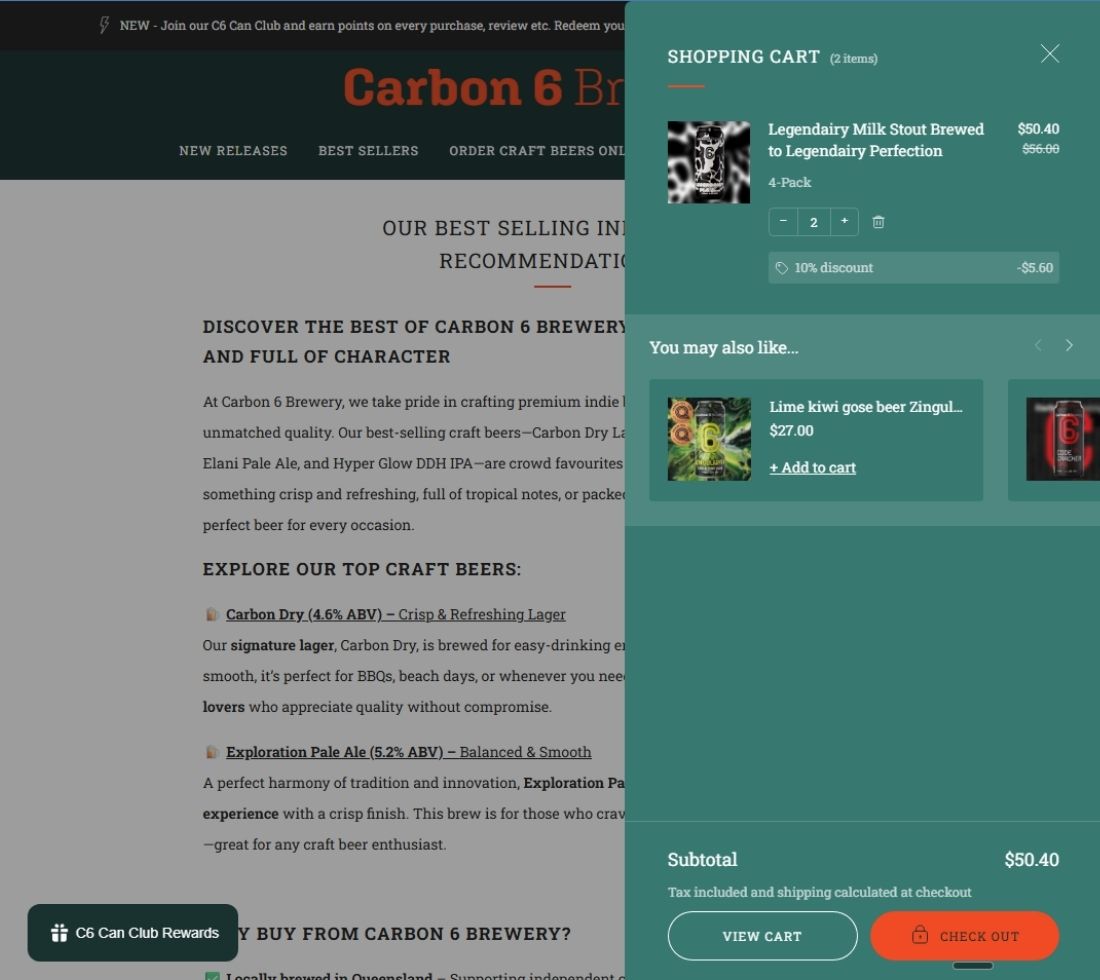Click Tax included and shipping note
Screen dimensions: 1100x980
pos(819,892)
